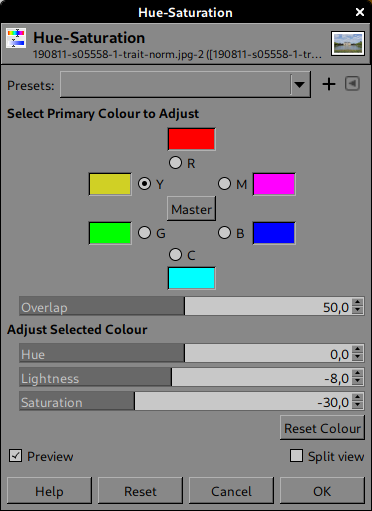Image resolution: width=372 pixels, height=511 pixels.
Task: Open the presets menu arrow icon
Action: (352, 83)
